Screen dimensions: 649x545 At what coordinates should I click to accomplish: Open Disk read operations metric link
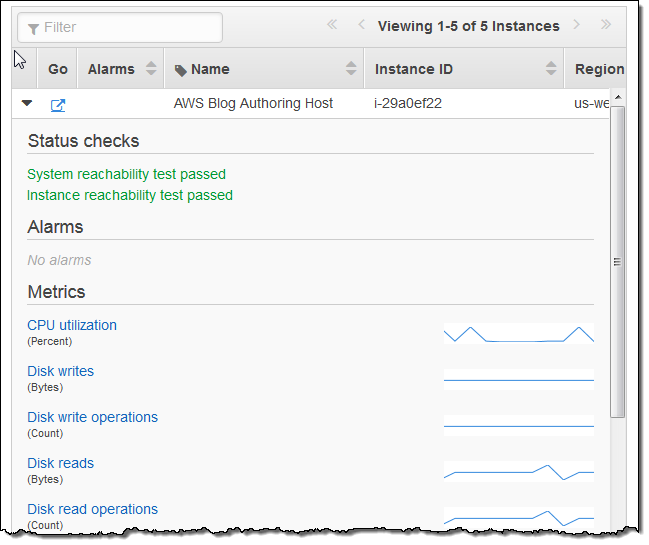[92, 509]
